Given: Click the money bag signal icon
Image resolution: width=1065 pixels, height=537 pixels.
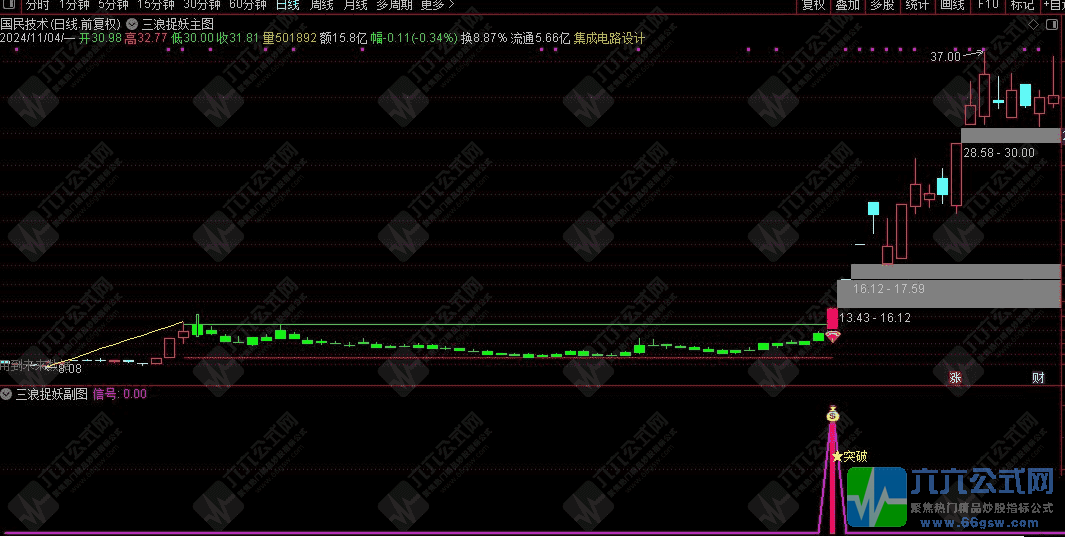Looking at the screenshot, I should (x=832, y=414).
